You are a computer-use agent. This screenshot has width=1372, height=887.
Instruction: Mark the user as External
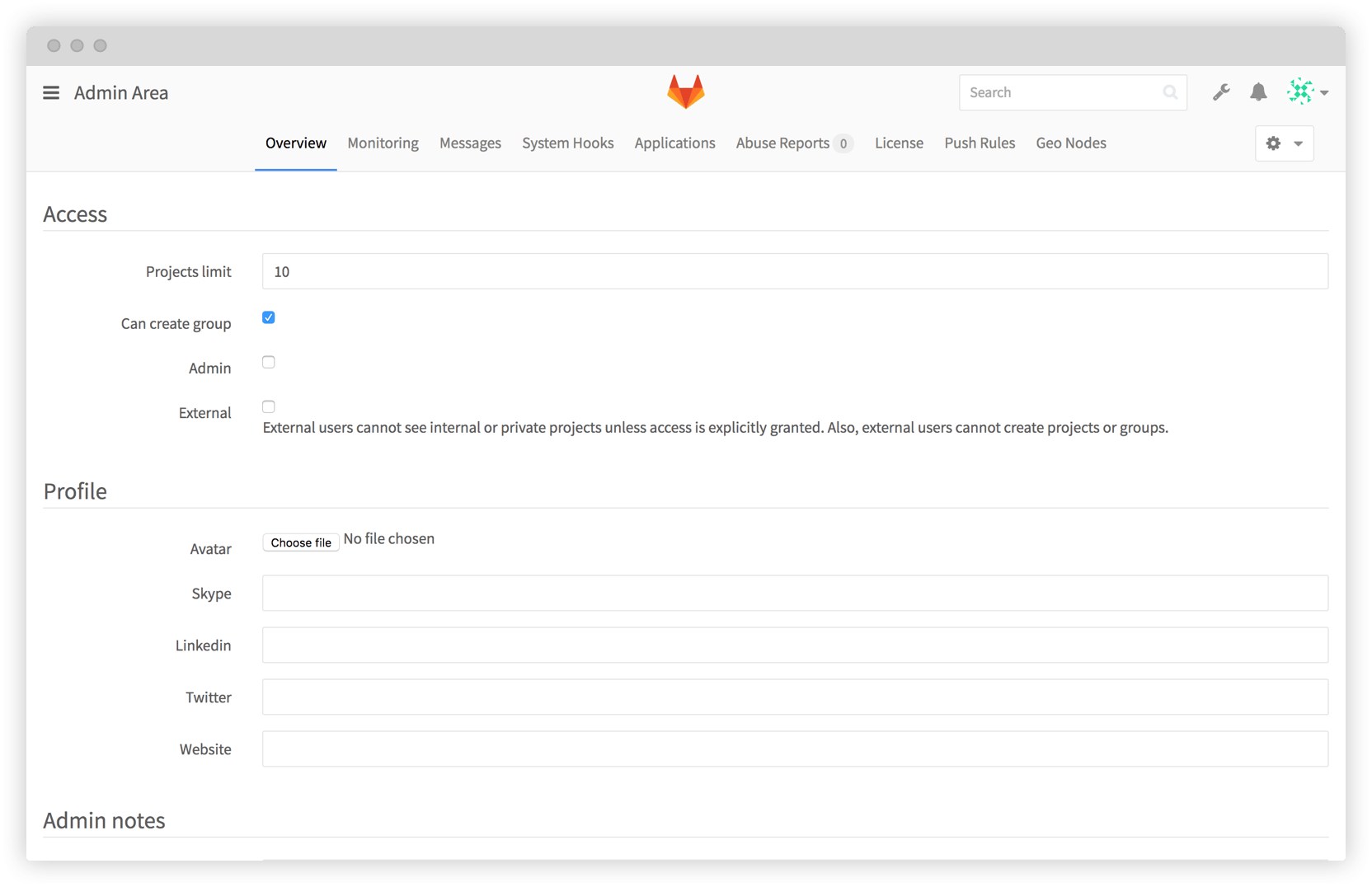click(269, 406)
